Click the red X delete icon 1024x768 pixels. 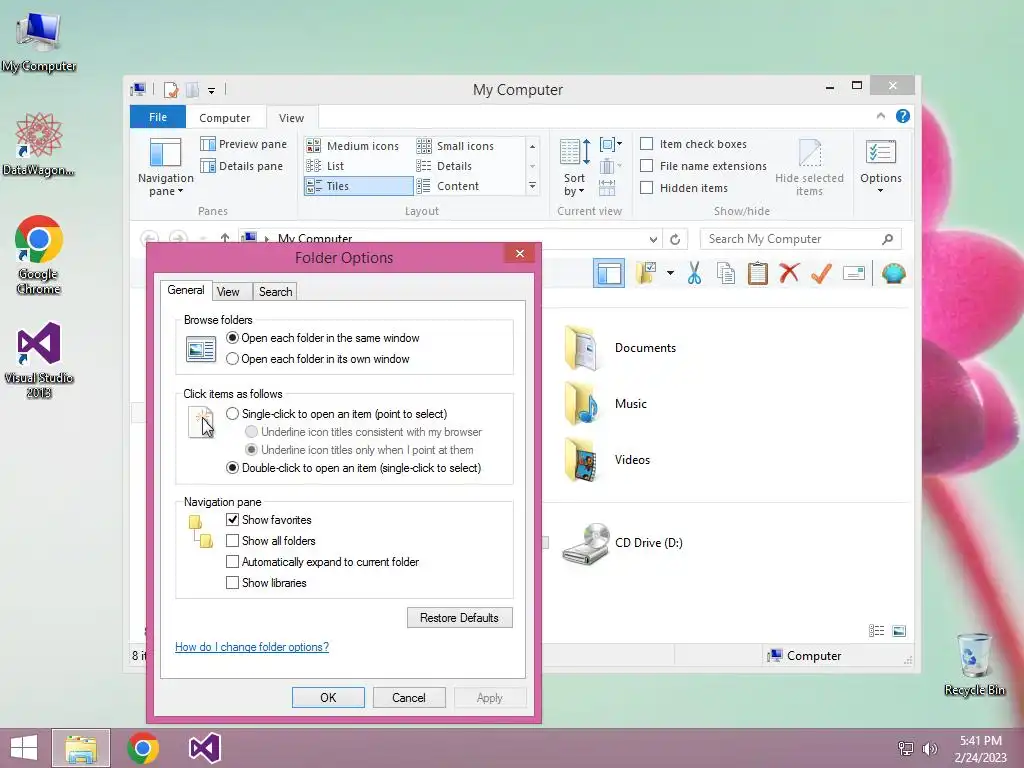click(x=789, y=273)
